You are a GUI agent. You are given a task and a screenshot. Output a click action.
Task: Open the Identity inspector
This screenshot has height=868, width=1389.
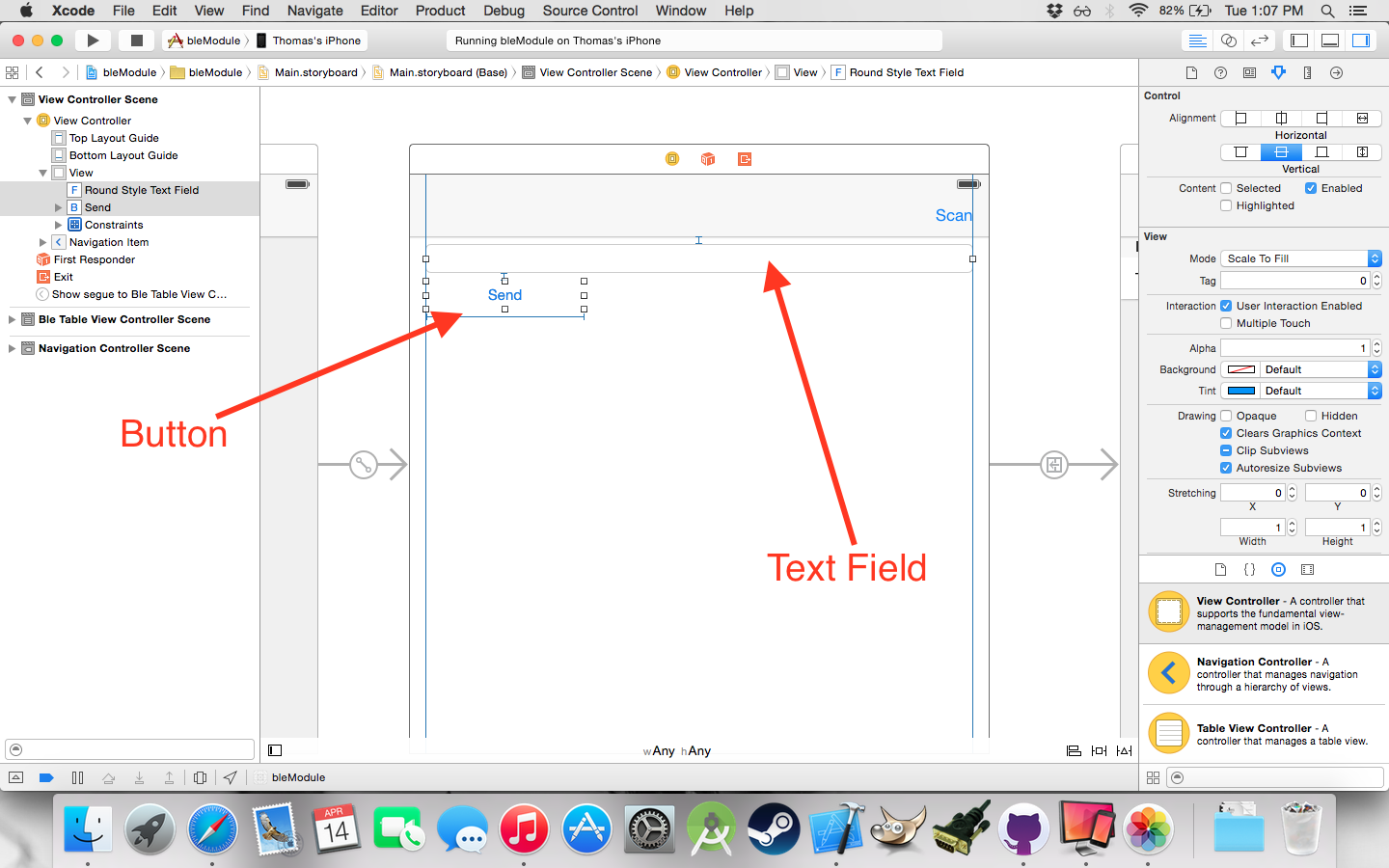[1249, 72]
